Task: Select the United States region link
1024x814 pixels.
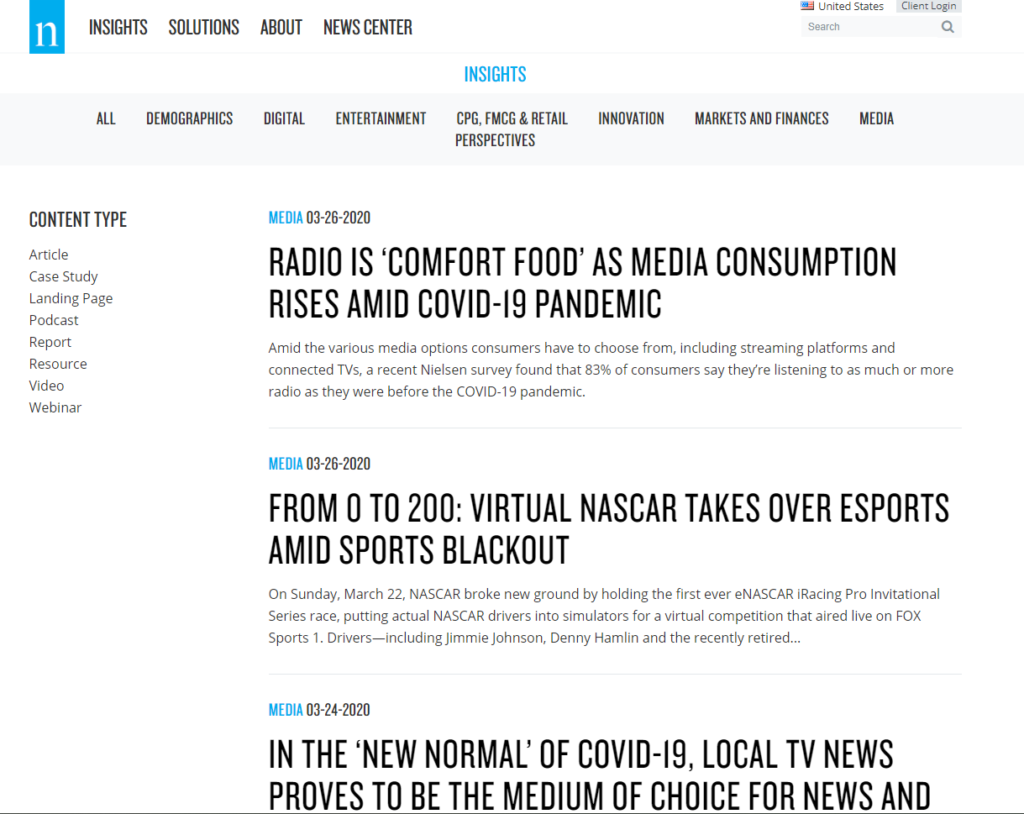Action: (x=850, y=6)
